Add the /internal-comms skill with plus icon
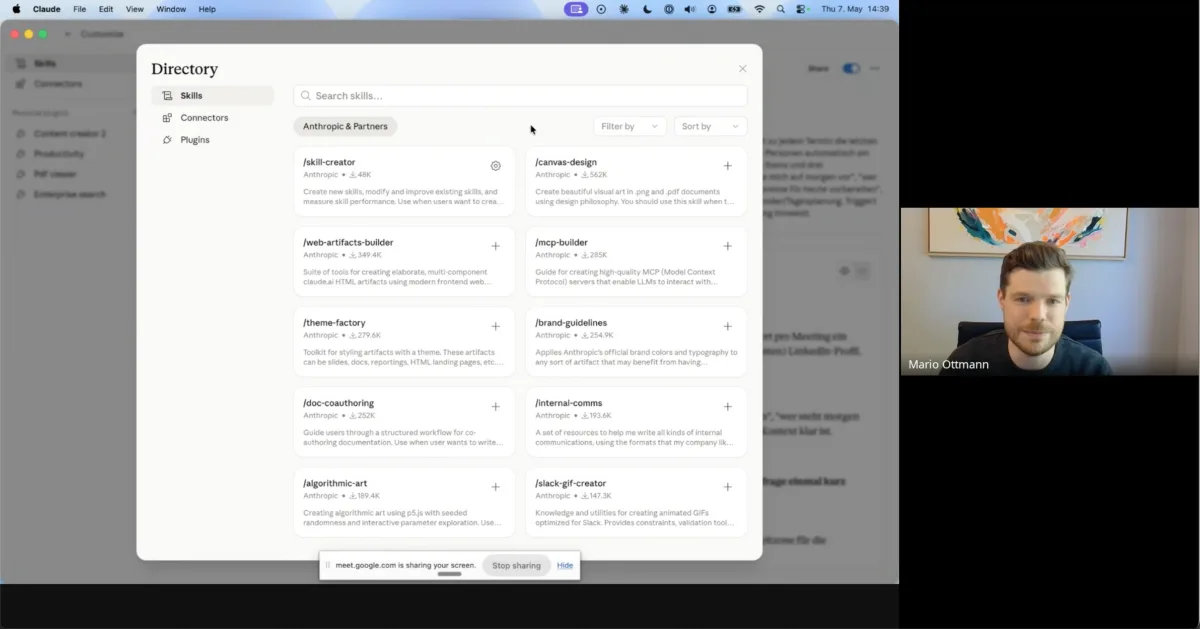The width and height of the screenshot is (1200, 629). pos(727,407)
